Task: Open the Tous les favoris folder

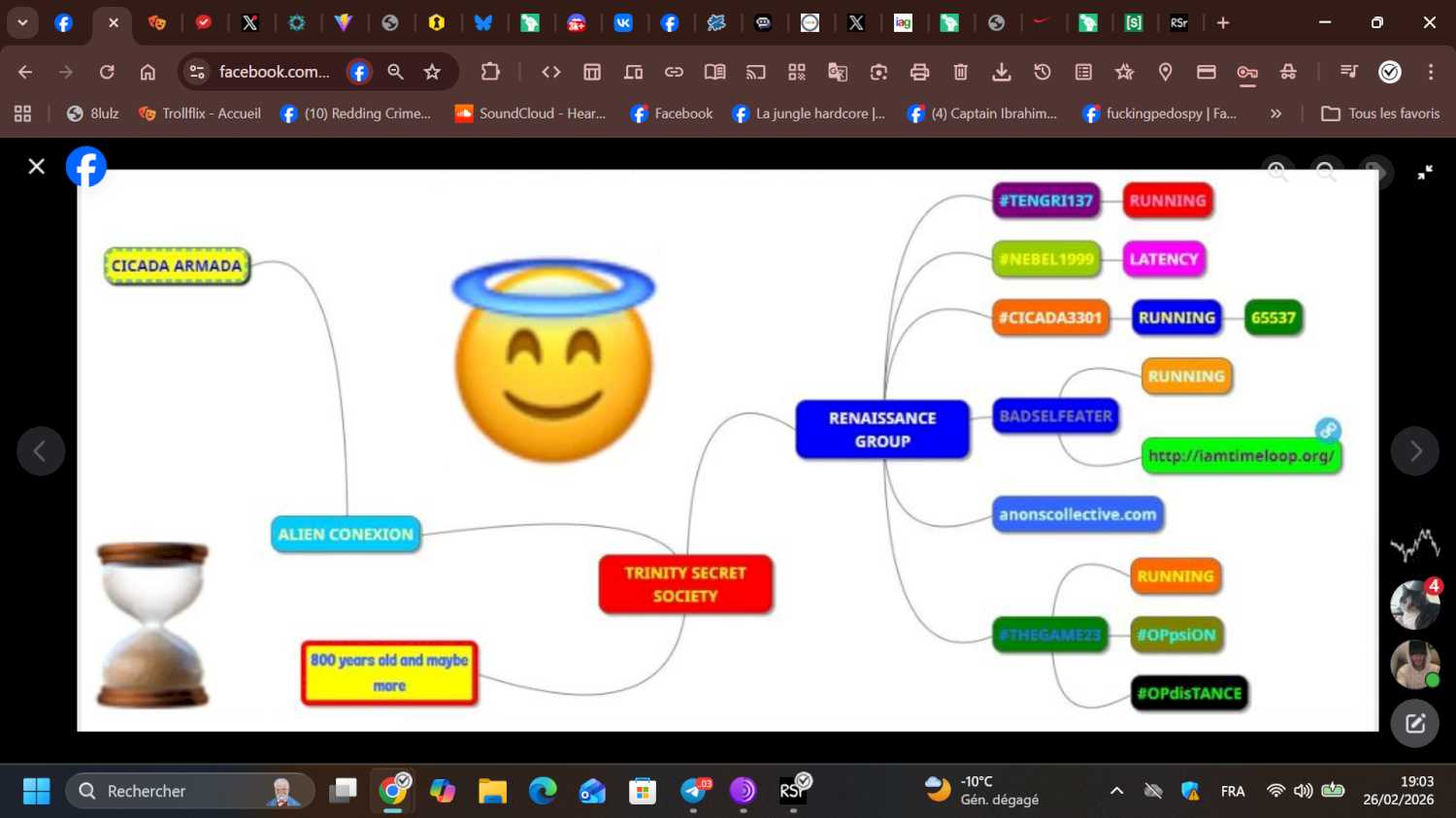Action: (x=1380, y=114)
